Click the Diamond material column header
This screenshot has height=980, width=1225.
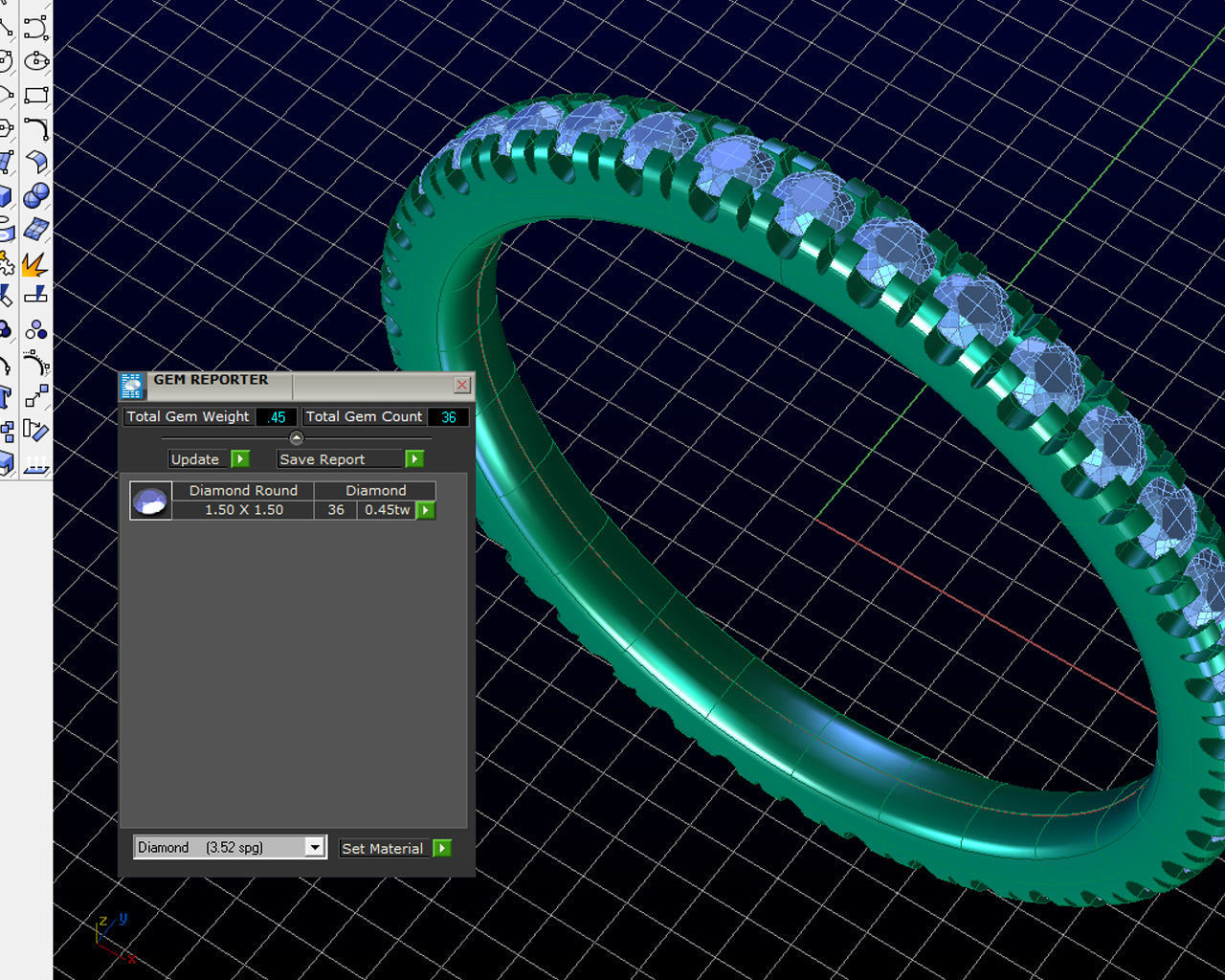point(375,490)
